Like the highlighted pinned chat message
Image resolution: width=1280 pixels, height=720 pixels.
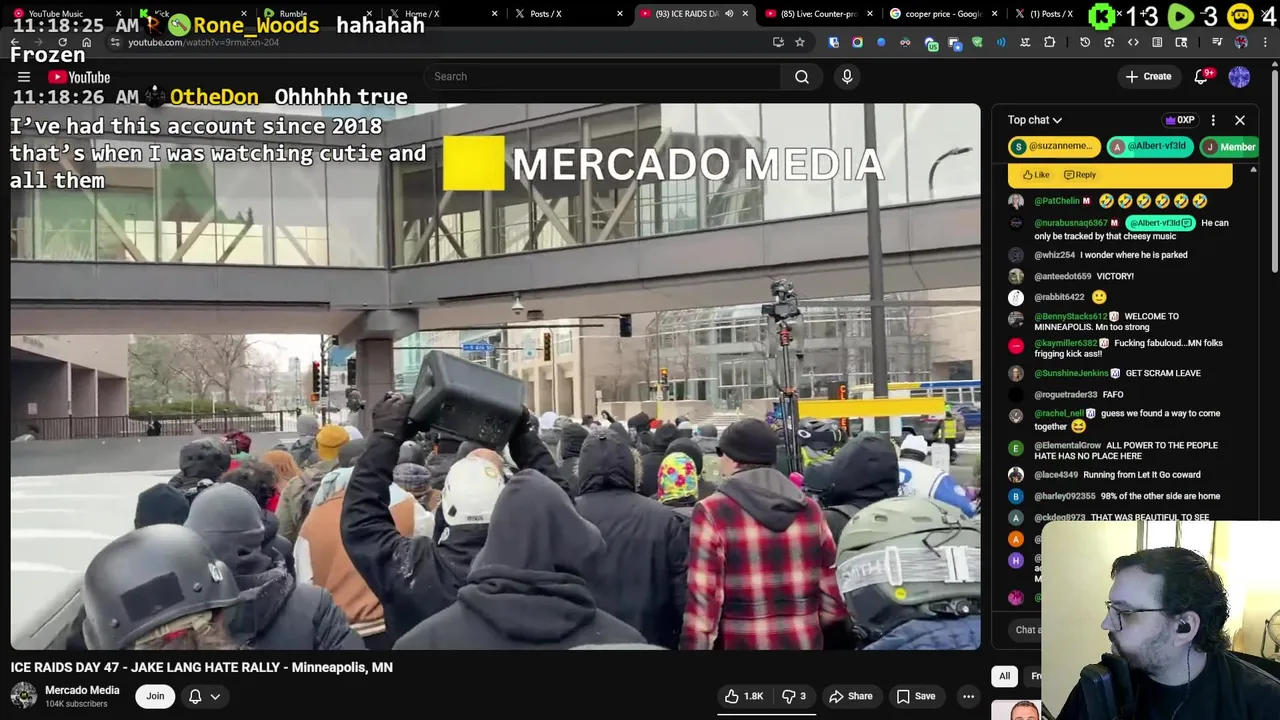pyautogui.click(x=1036, y=175)
